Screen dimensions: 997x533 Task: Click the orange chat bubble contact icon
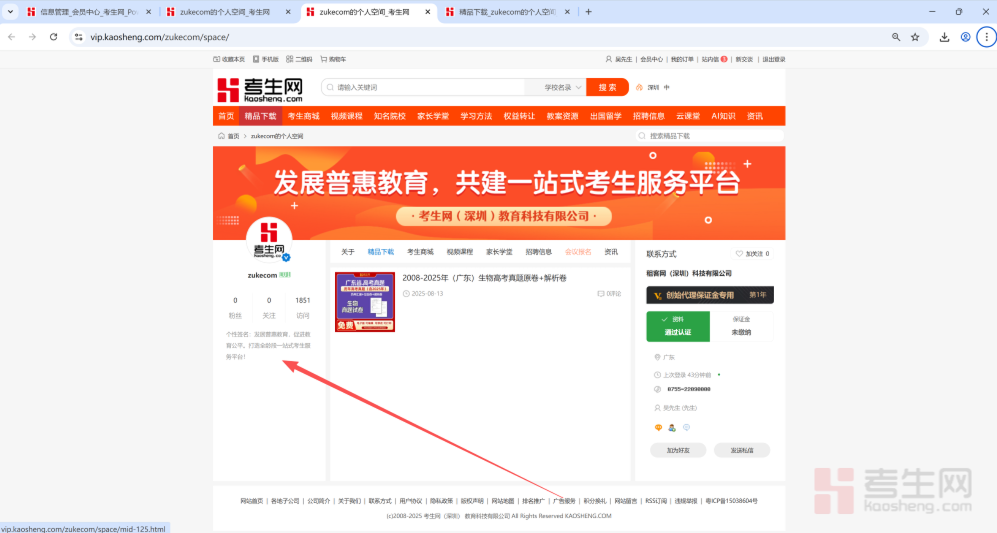[x=658, y=427]
